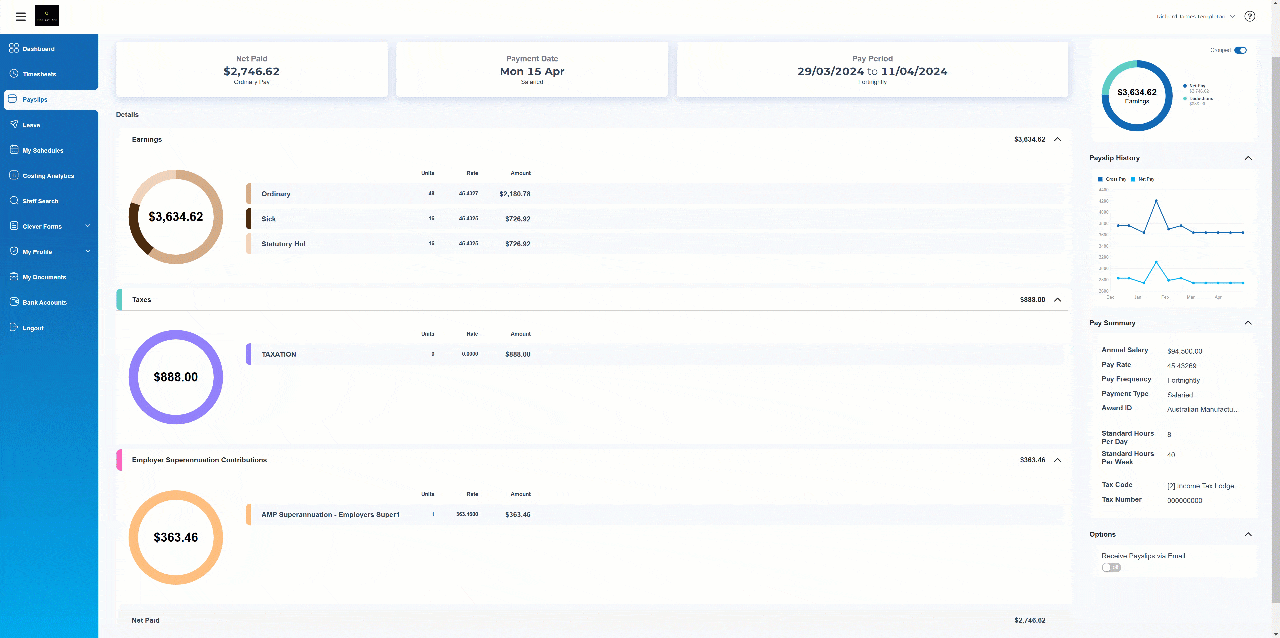Open the hamburger menu icon
This screenshot has width=1280, height=638.
(x=21, y=16)
